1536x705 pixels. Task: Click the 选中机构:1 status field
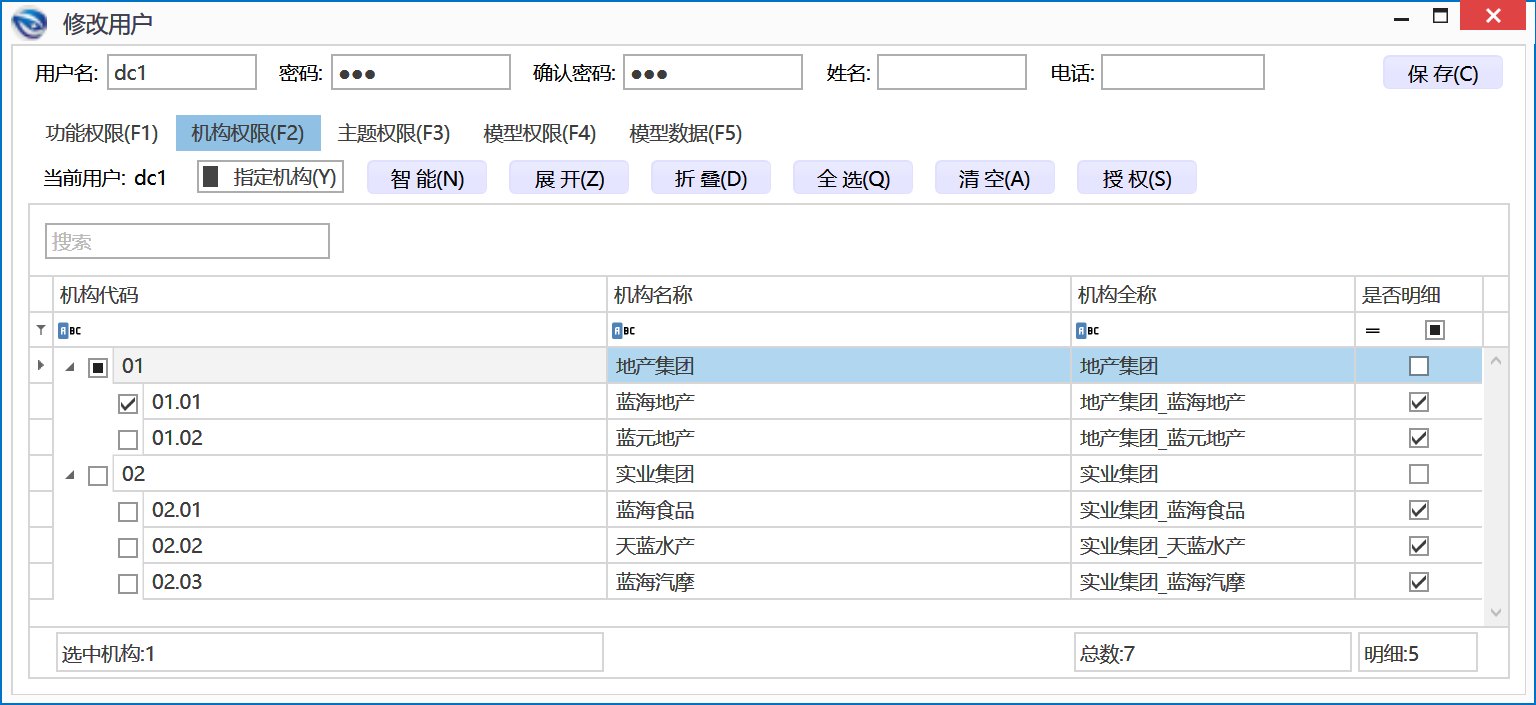[x=330, y=652]
